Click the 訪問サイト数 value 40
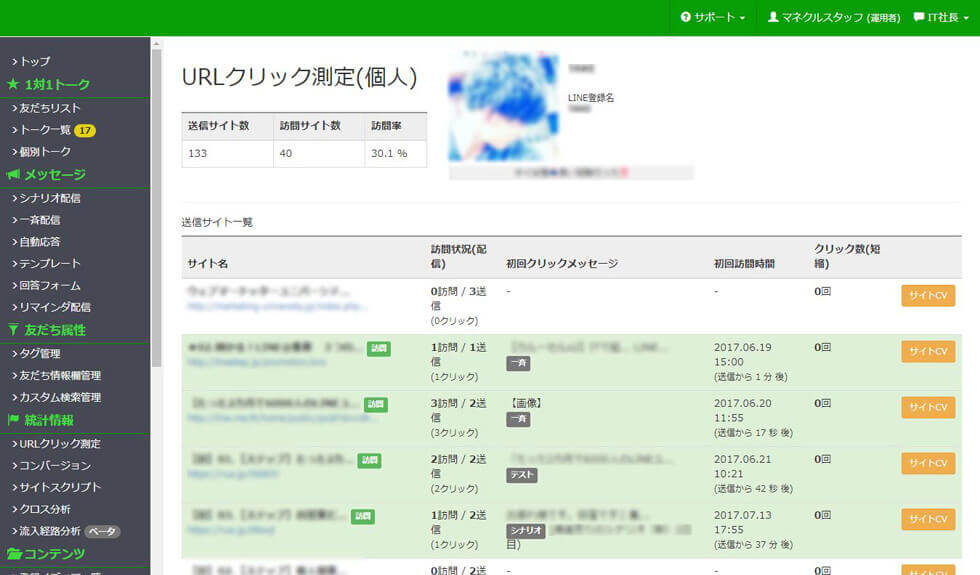 tap(286, 153)
